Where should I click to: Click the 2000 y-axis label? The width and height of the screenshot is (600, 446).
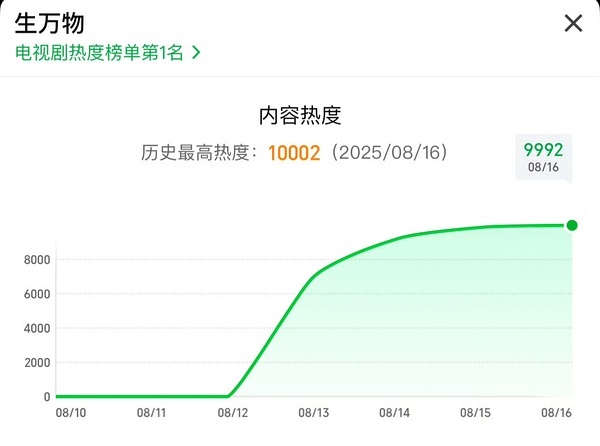coord(37,363)
